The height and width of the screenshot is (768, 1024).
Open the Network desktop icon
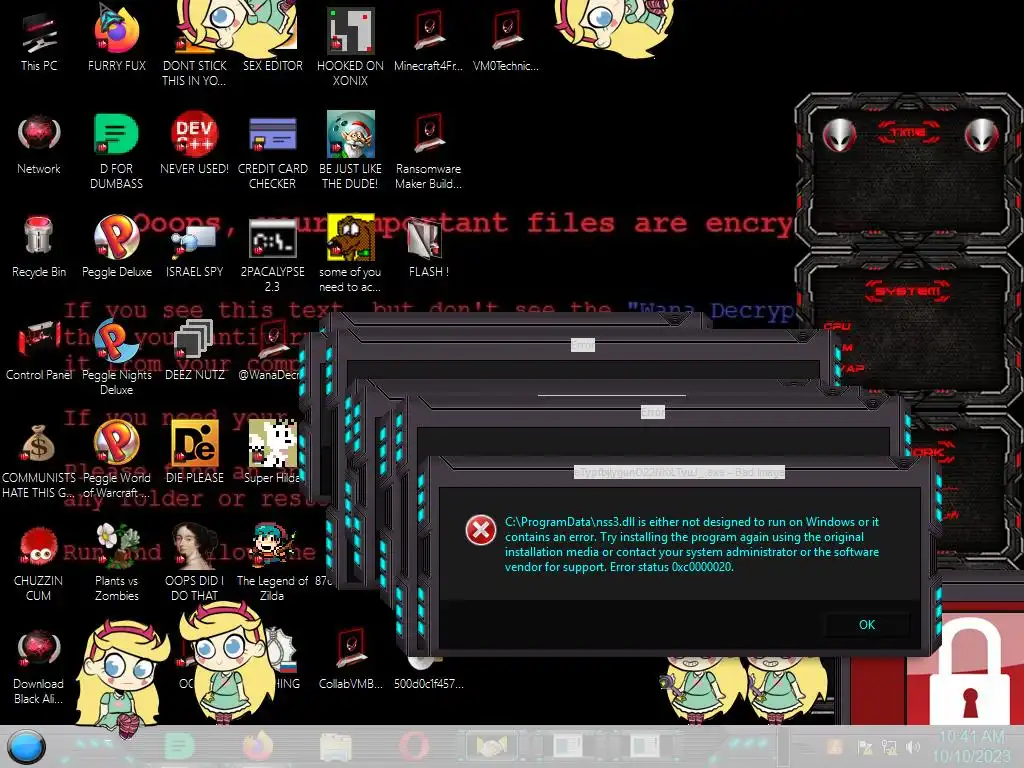[39, 145]
